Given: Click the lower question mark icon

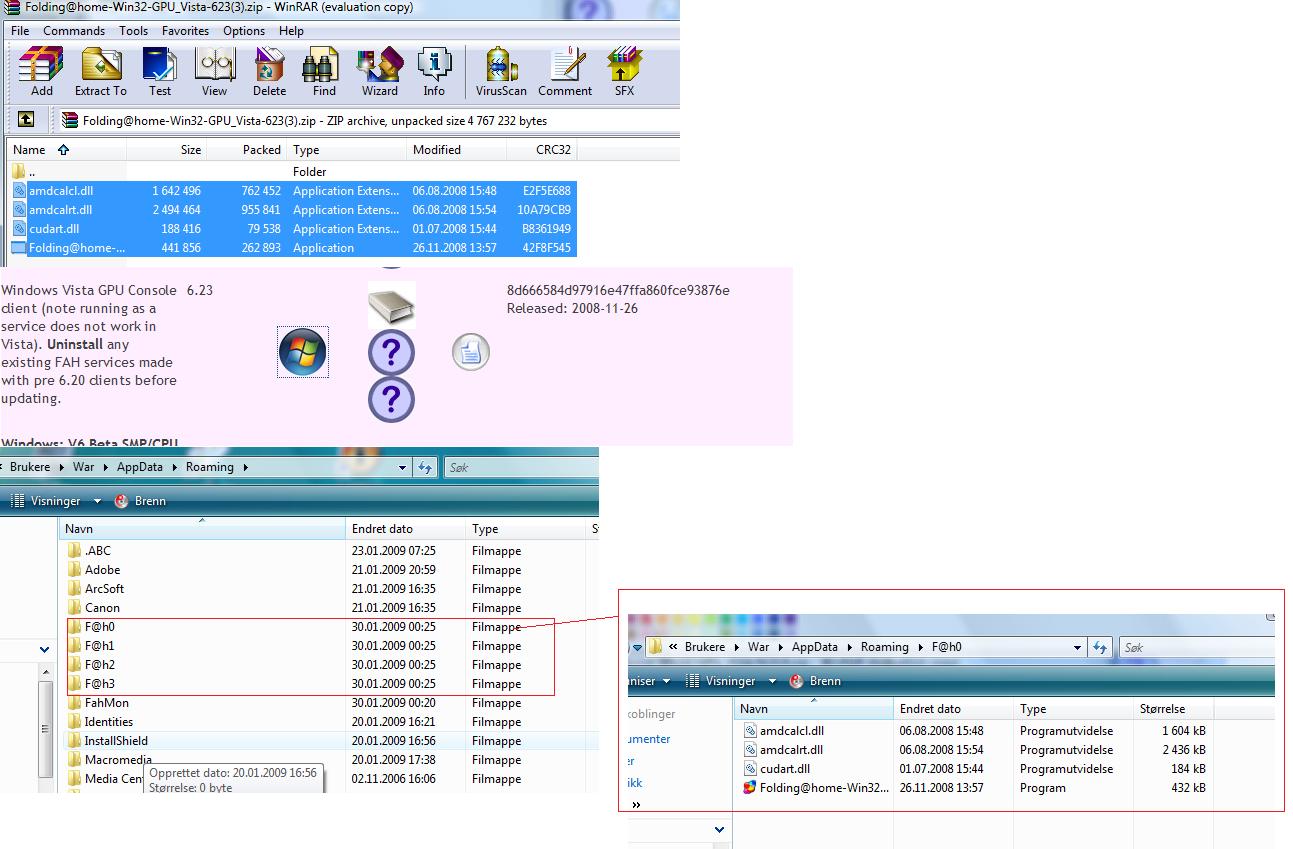Looking at the screenshot, I should click(391, 400).
